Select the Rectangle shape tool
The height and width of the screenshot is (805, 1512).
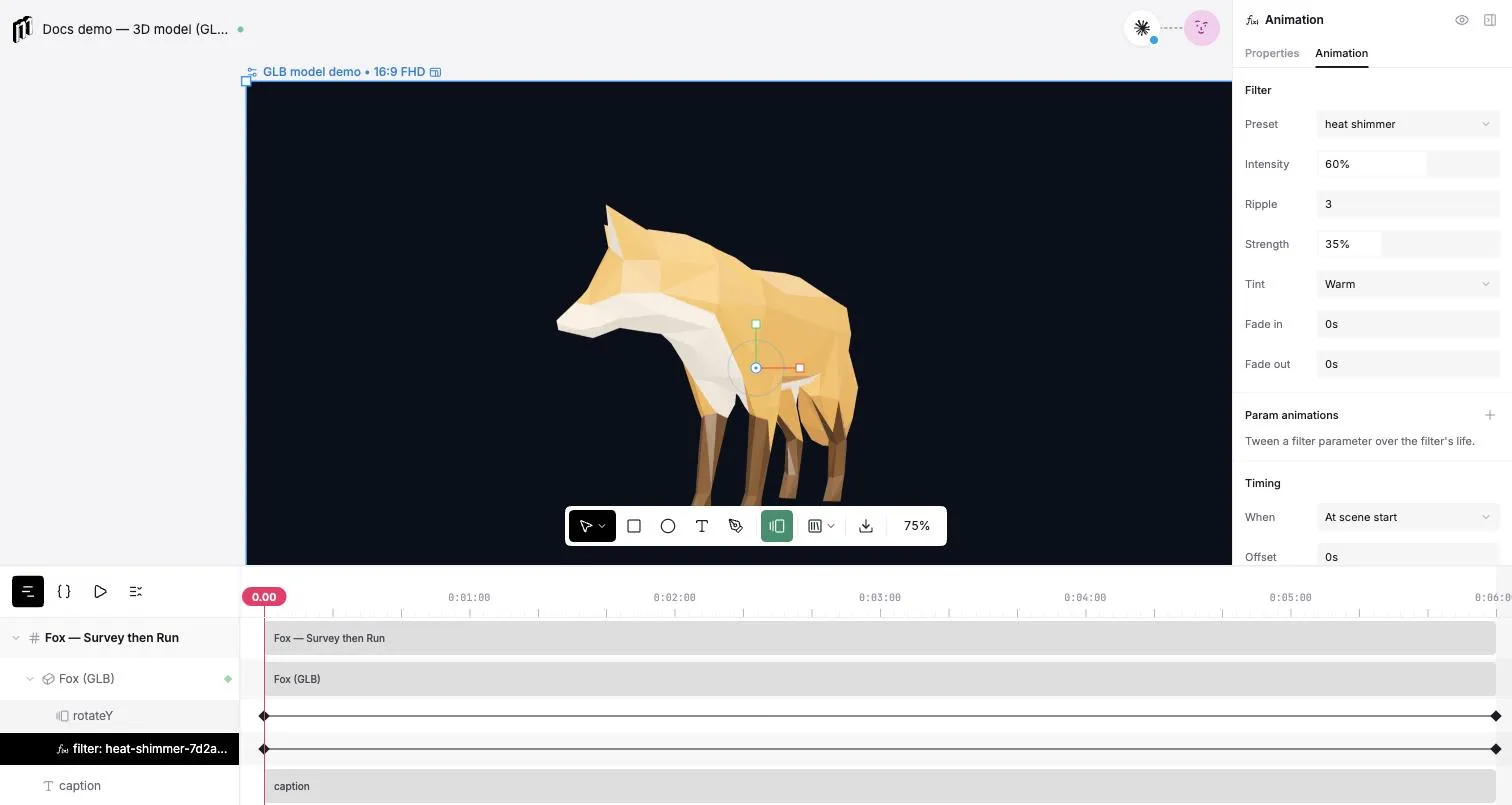pyautogui.click(x=634, y=526)
